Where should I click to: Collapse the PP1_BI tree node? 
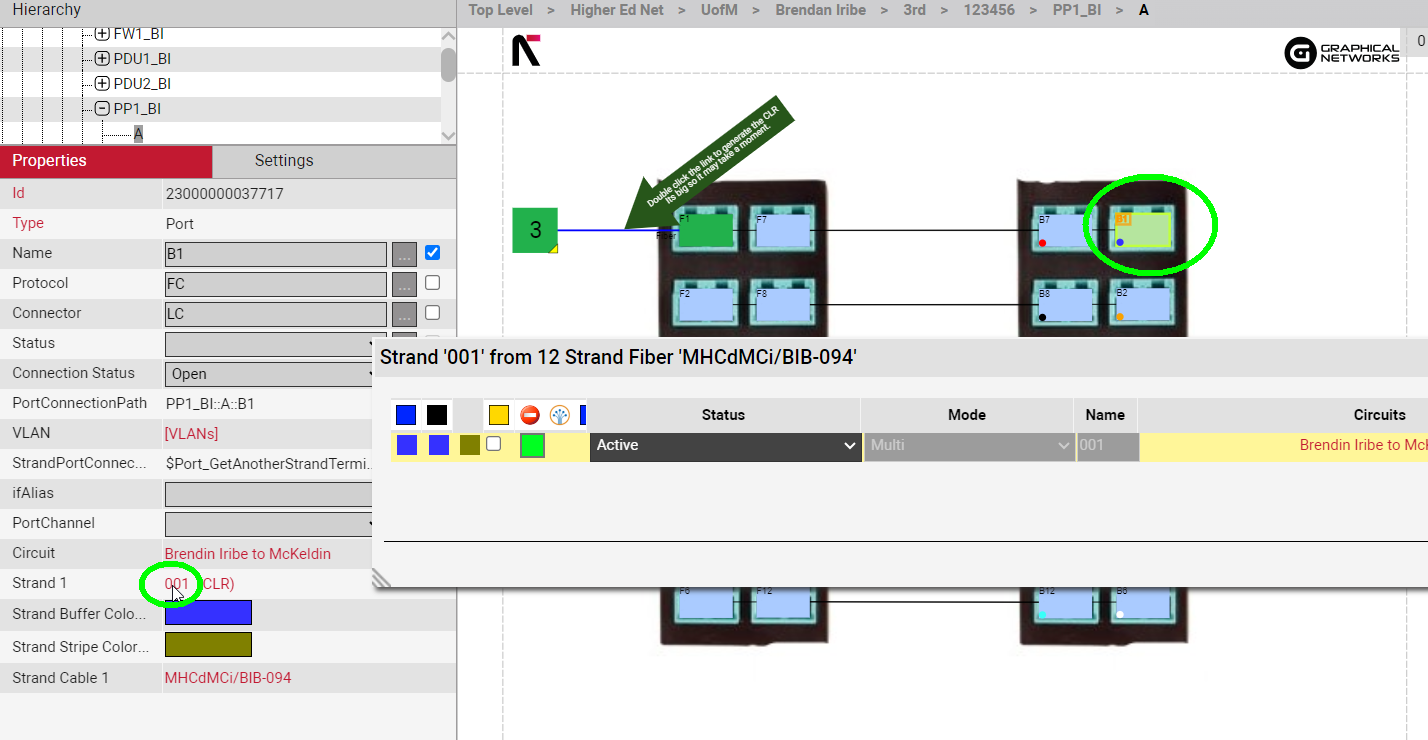[x=102, y=109]
